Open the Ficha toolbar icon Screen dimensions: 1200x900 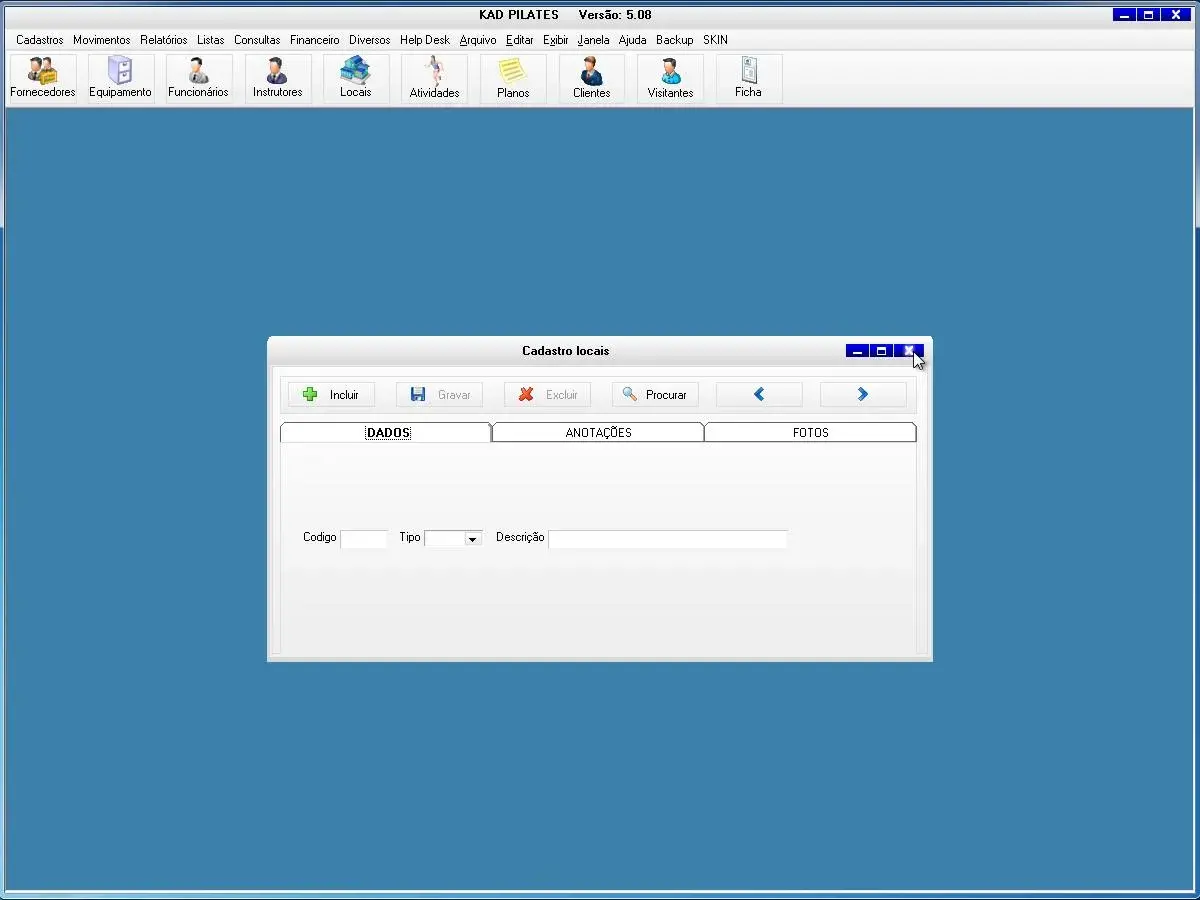click(749, 78)
